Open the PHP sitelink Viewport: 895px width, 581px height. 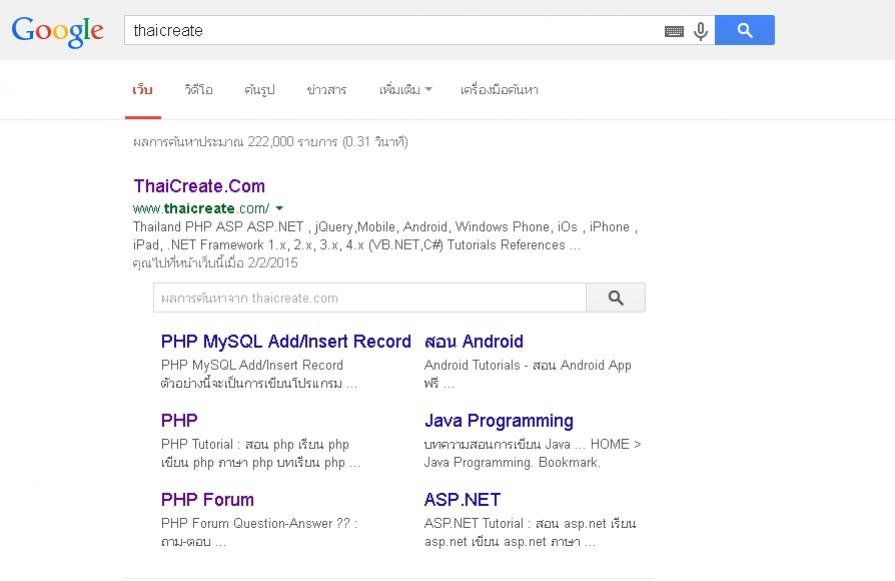point(179,421)
